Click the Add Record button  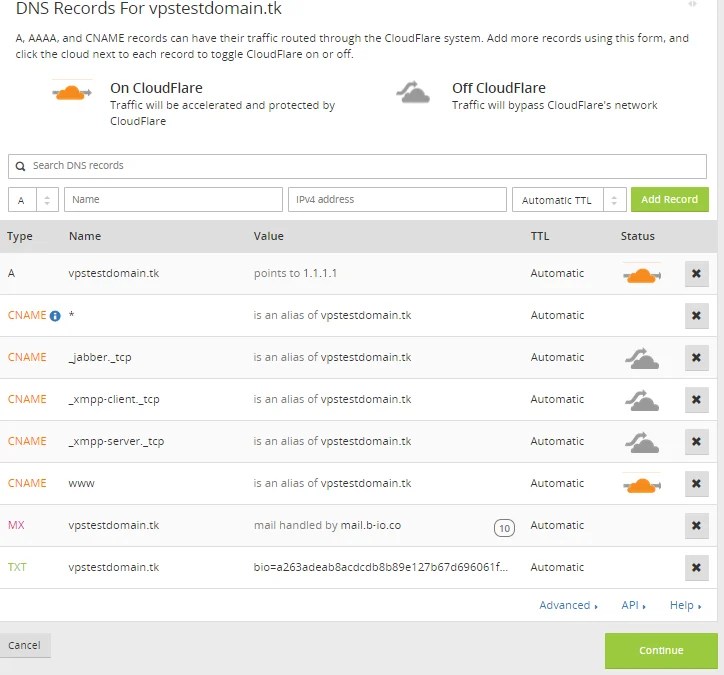pyautogui.click(x=669, y=200)
